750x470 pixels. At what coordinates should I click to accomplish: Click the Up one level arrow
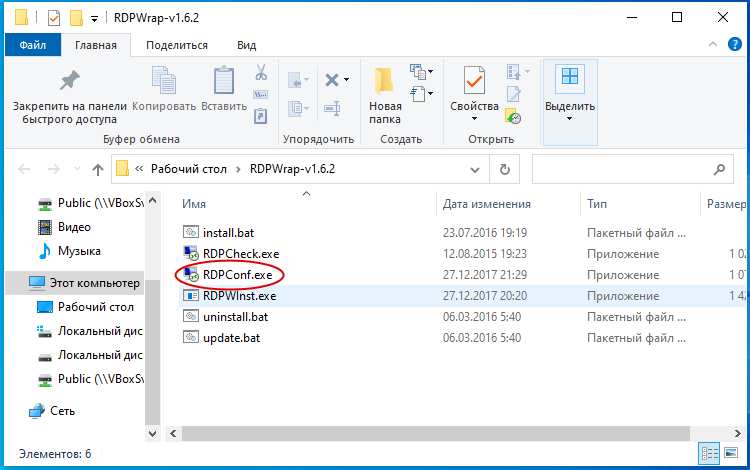coord(98,169)
